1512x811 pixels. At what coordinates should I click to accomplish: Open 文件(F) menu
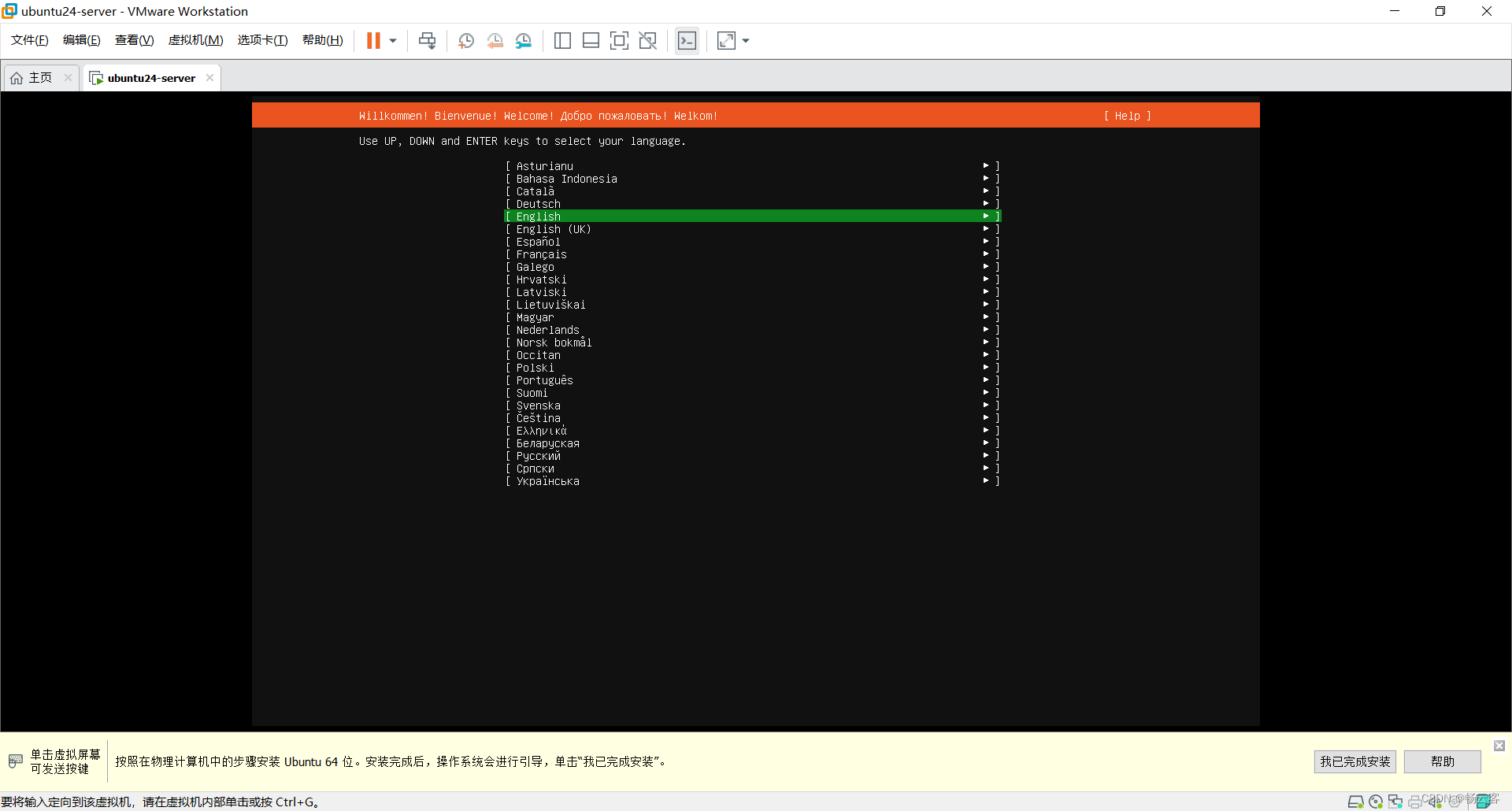(30, 40)
